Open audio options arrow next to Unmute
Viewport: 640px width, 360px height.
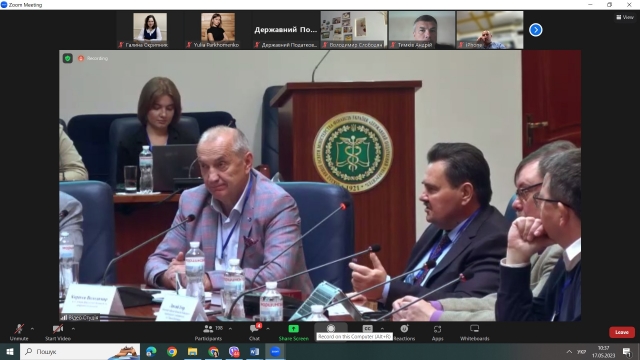point(33,329)
